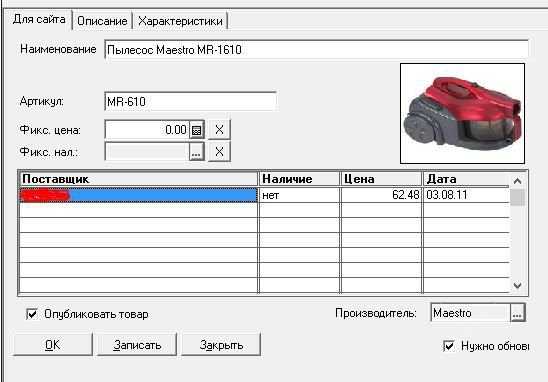Click Закрыть button
The height and width of the screenshot is (382, 548).
coord(221,345)
